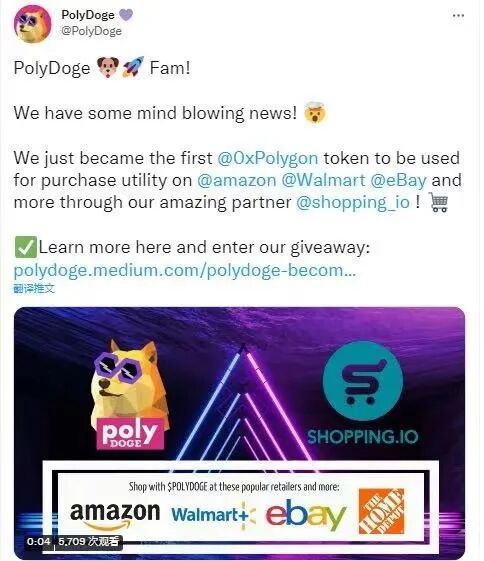This screenshot has width=484, height=561.
Task: Click the poly DOGE dog logo in video
Action: pyautogui.click(x=130, y=394)
